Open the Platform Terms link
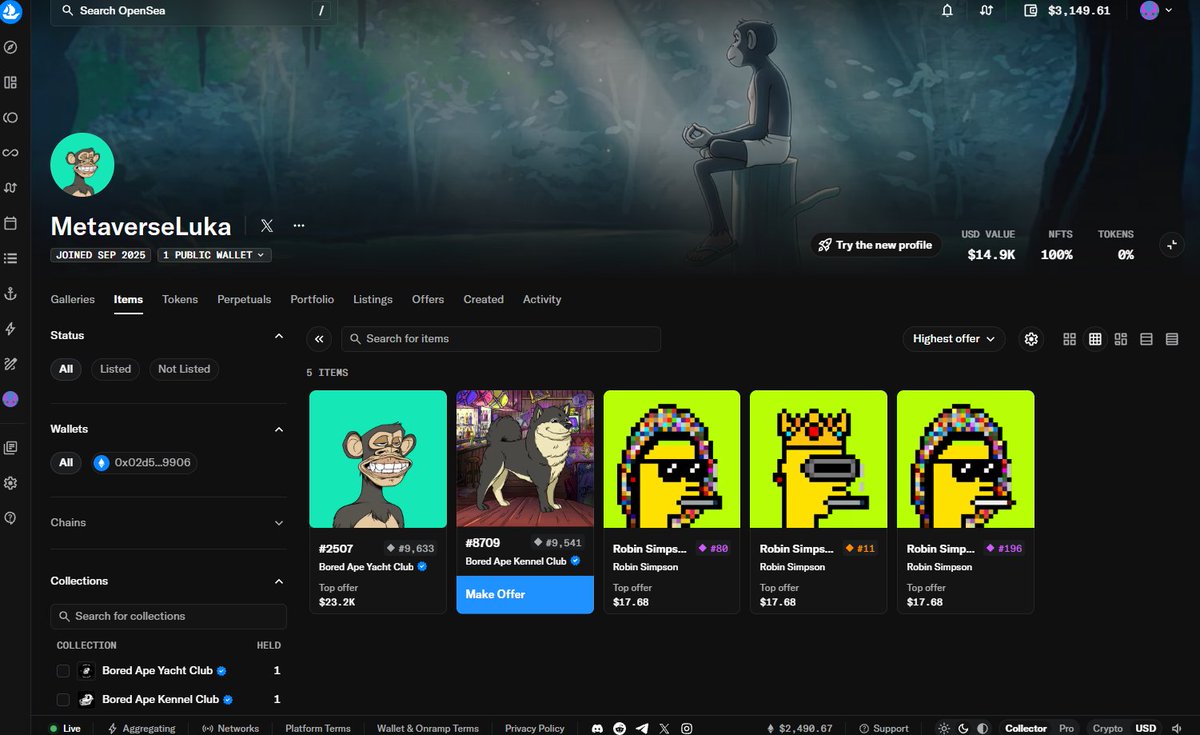 click(318, 728)
